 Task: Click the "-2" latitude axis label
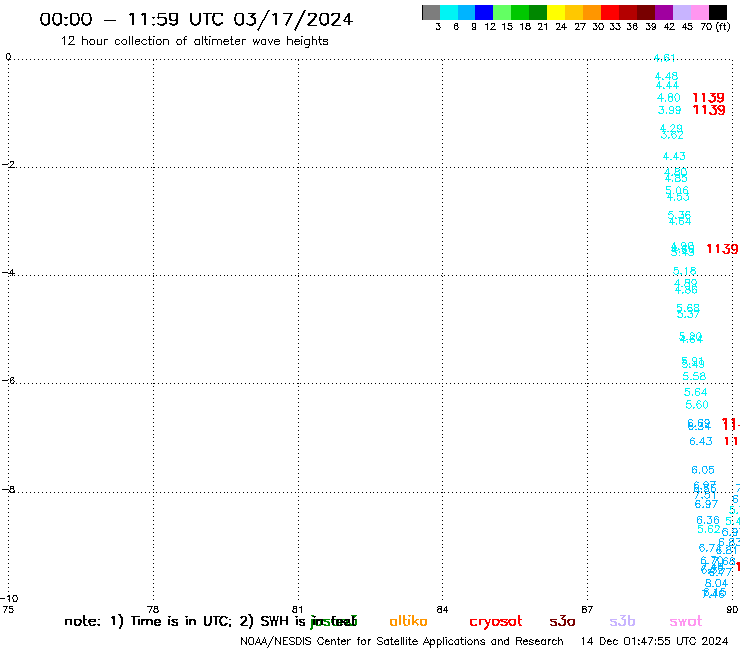pos(8,164)
